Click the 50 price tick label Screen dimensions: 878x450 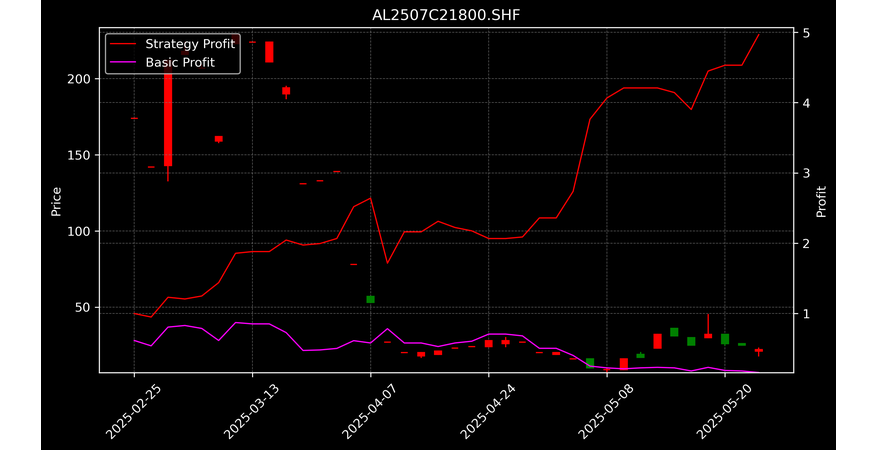click(x=83, y=307)
